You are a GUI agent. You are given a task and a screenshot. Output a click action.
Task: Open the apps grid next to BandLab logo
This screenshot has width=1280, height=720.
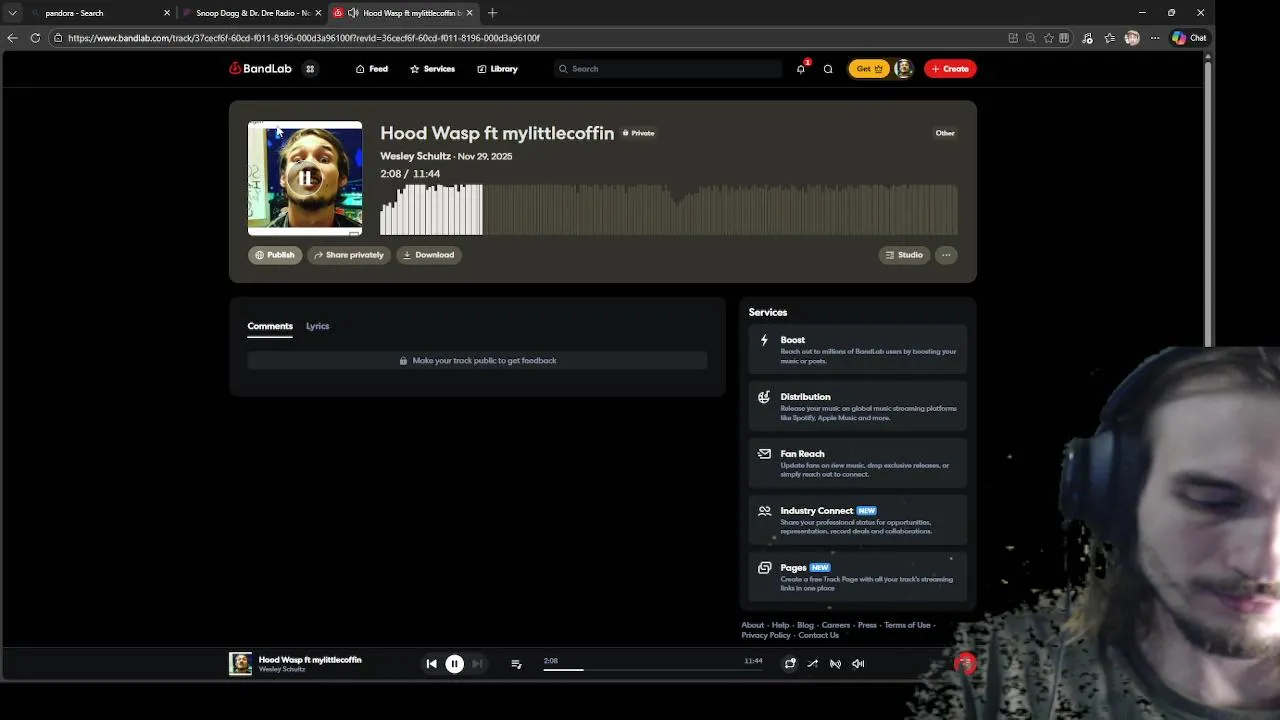[x=310, y=69]
